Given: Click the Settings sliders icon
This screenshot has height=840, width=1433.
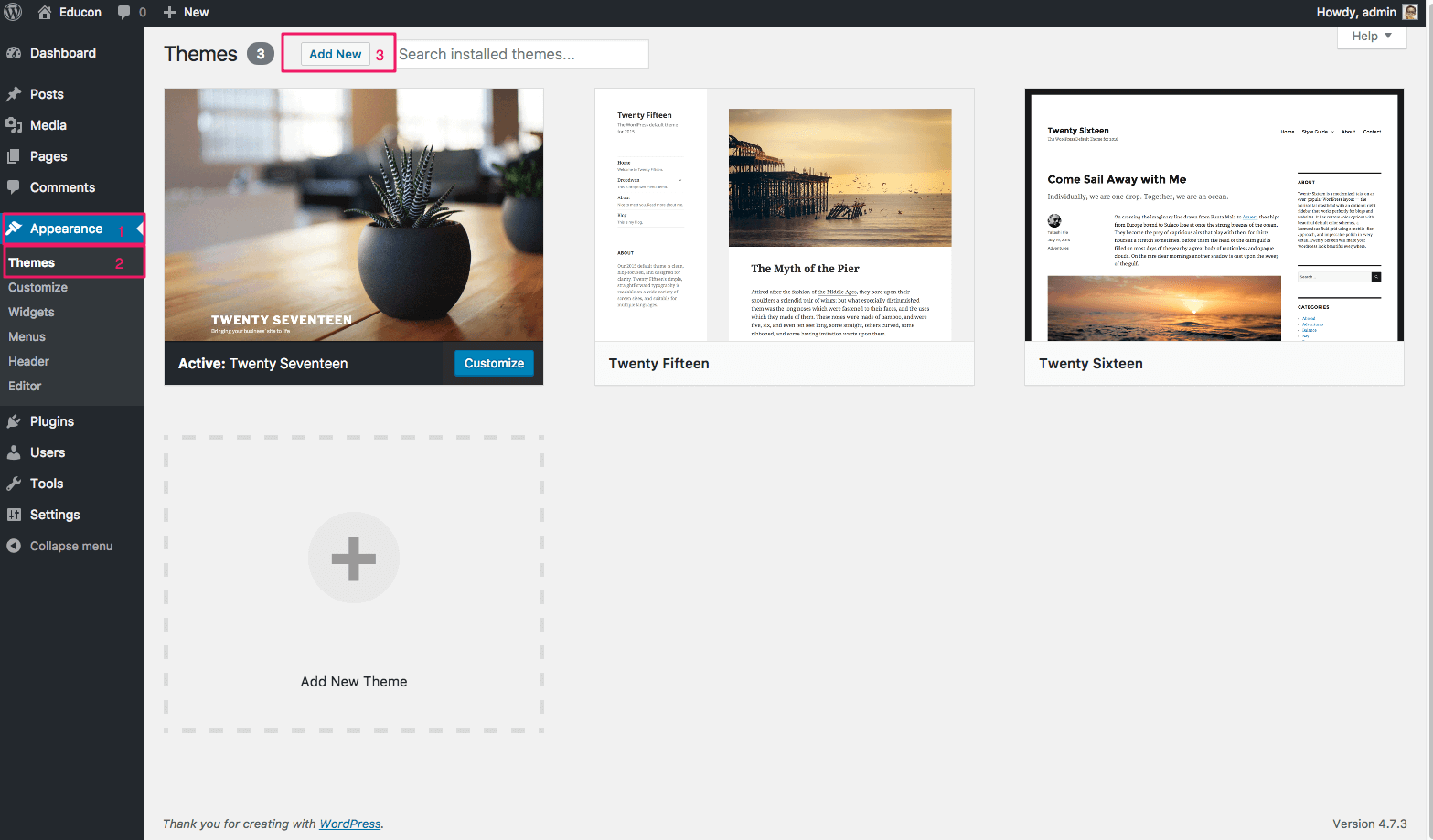Looking at the screenshot, I should tap(14, 515).
